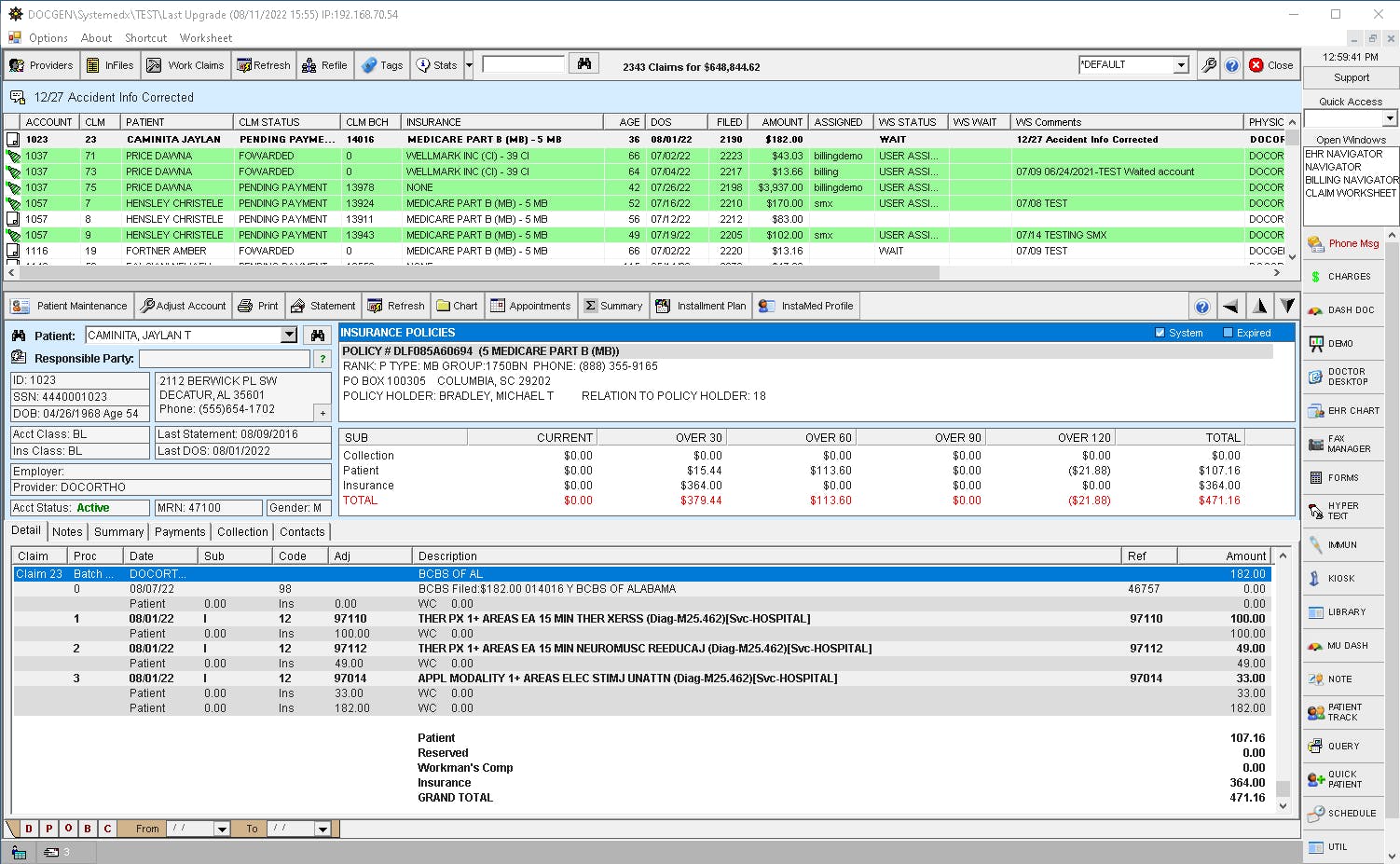
Task: Expand the From date dropdown
Action: [222, 829]
